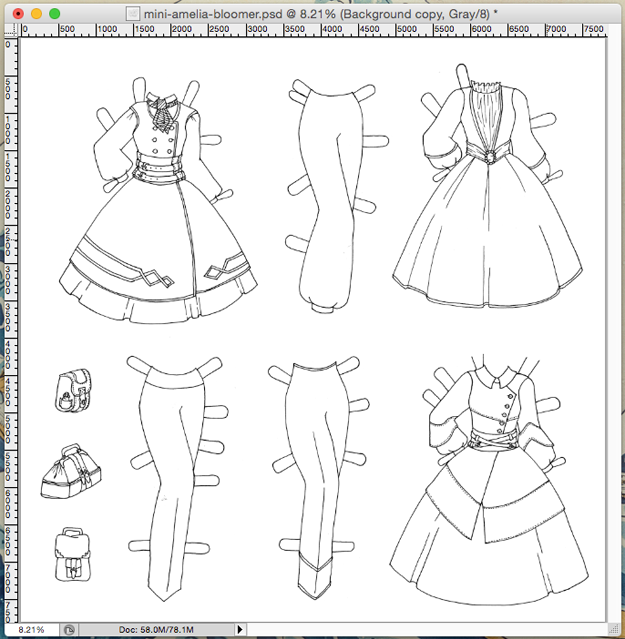Click the document proxy icon in title bar
This screenshot has width=625, height=639.
tap(132, 14)
